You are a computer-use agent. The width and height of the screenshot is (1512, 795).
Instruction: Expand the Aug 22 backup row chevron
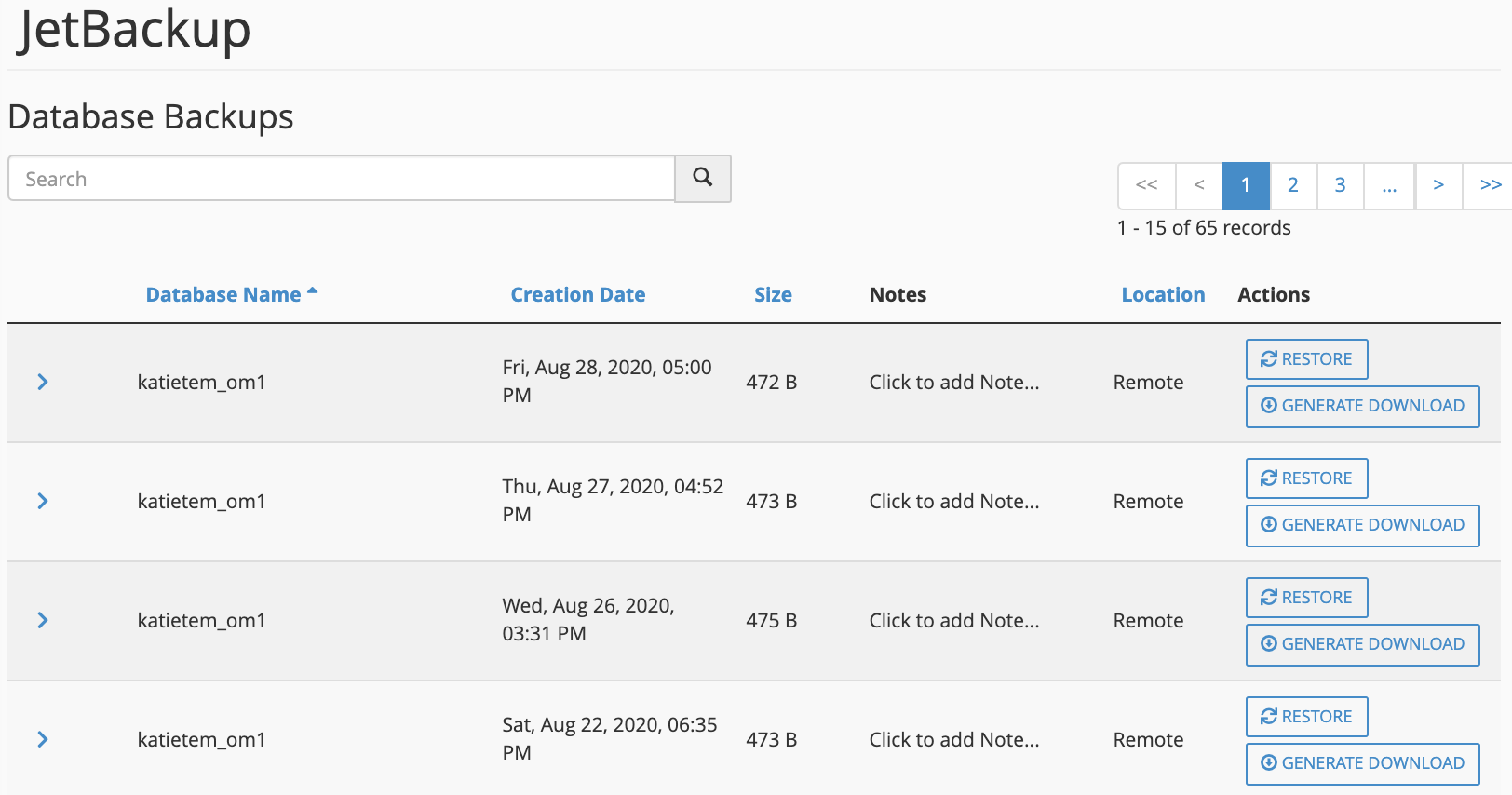tap(43, 739)
